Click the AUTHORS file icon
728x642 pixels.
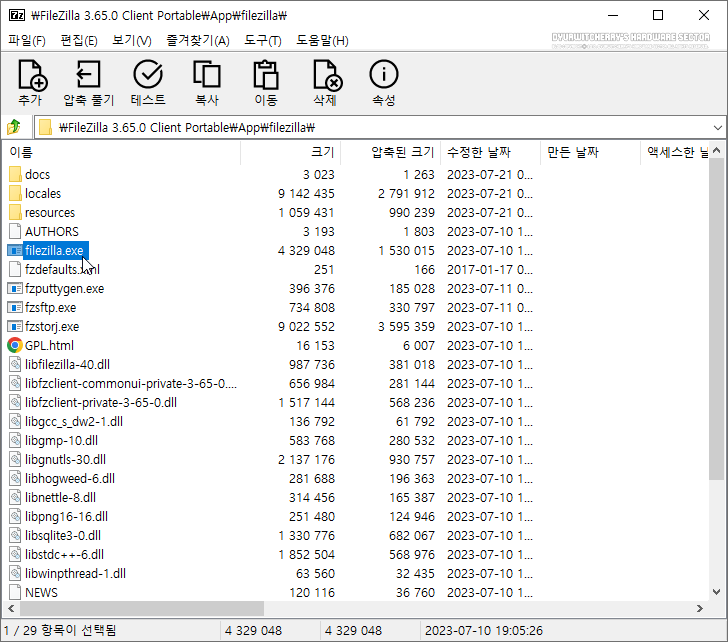[x=15, y=231]
